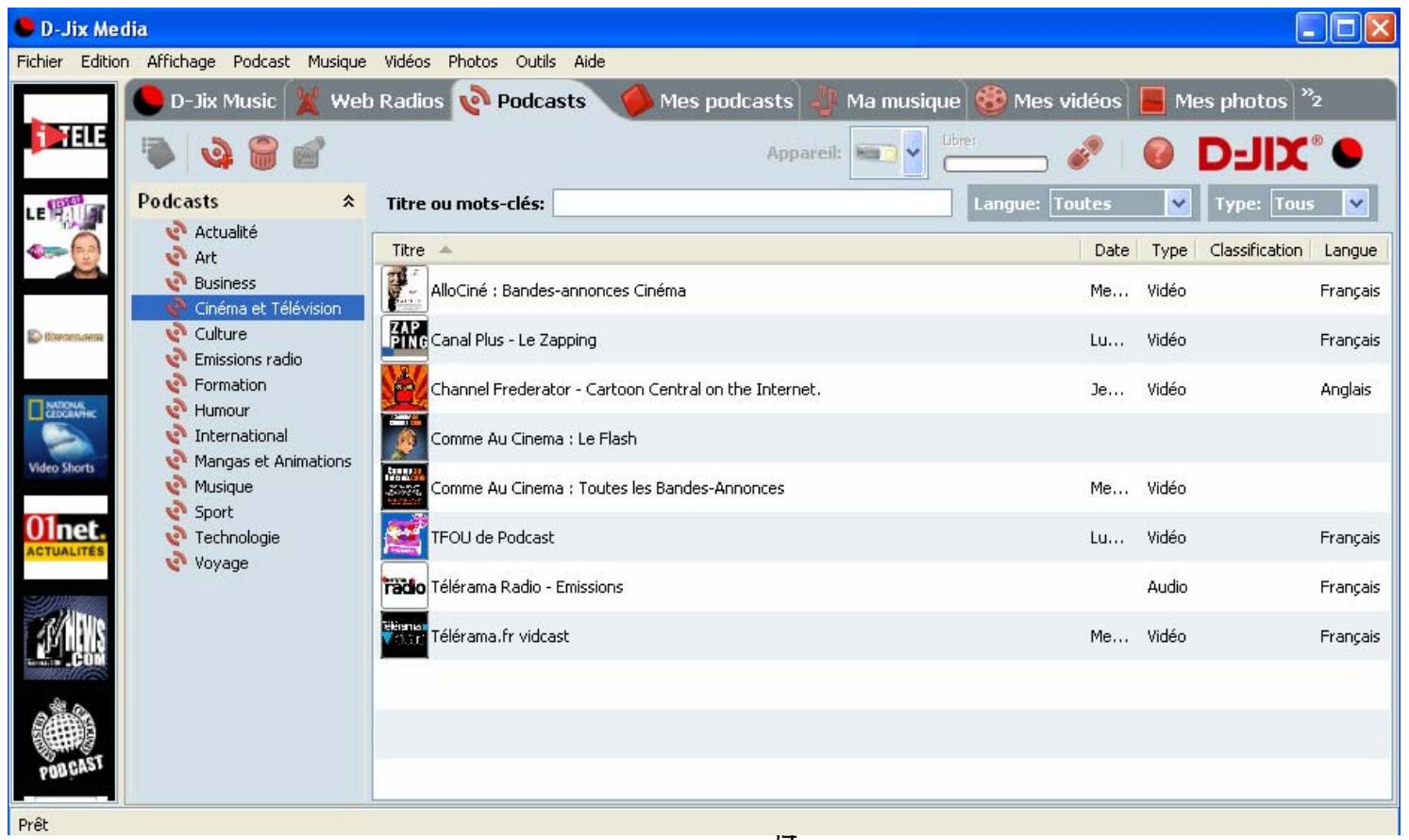
Task: Click the Comme Au Cinema Le Flash thumbnail
Action: [x=404, y=438]
